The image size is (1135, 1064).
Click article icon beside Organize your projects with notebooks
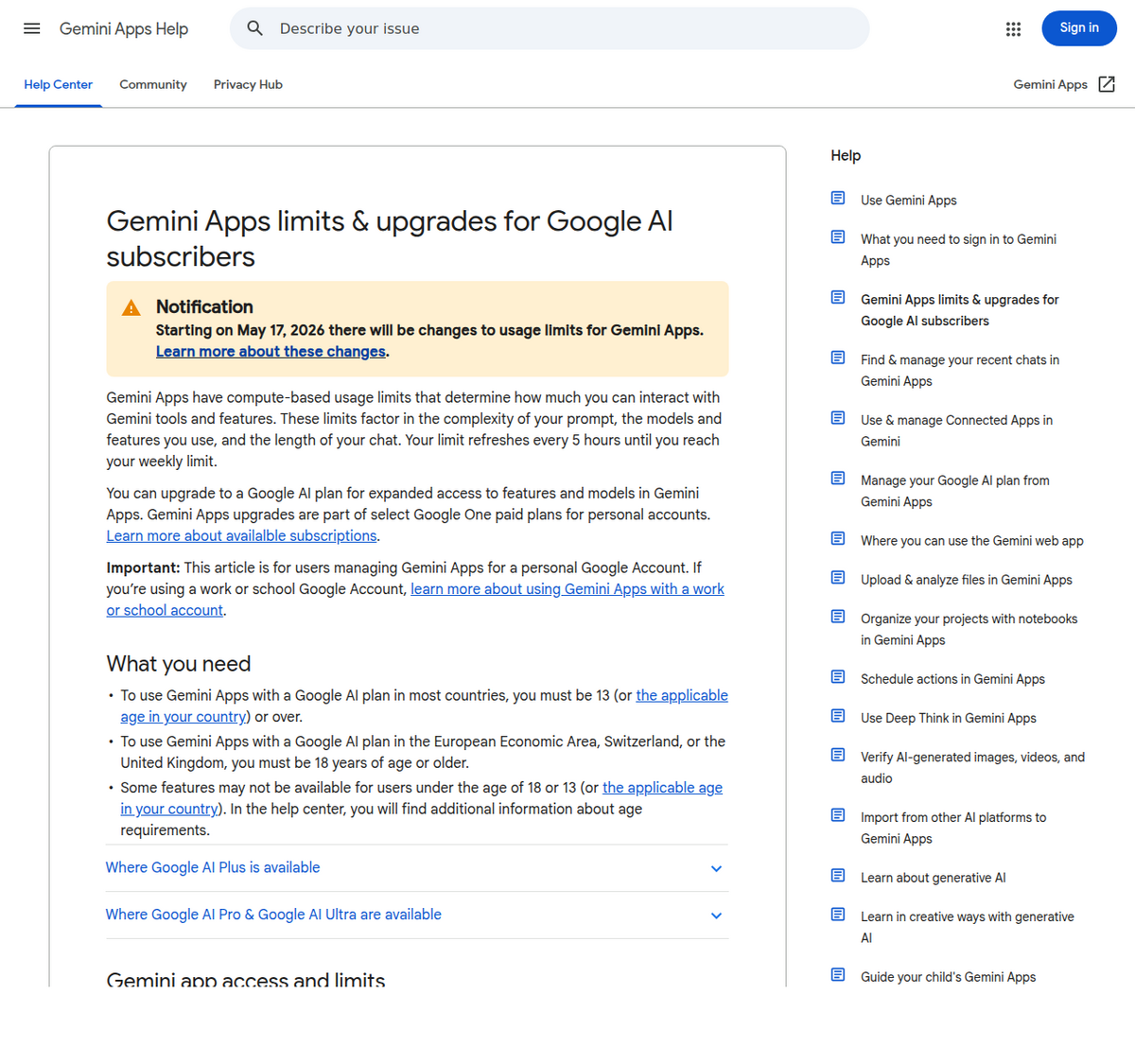(x=838, y=617)
